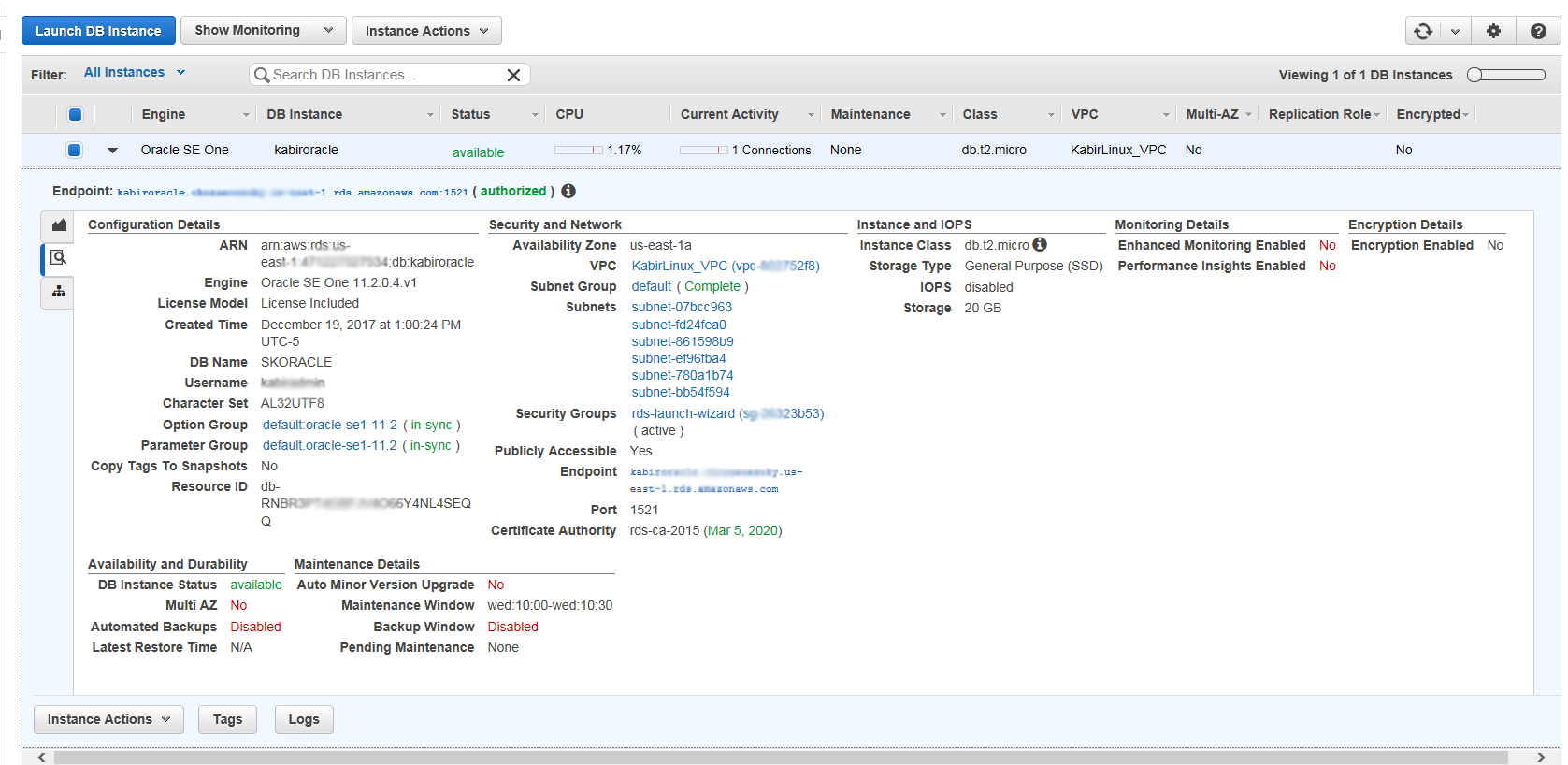Viewport: 1568px width, 765px height.
Task: Click the info icon next to authorized endpoint
Action: [568, 191]
